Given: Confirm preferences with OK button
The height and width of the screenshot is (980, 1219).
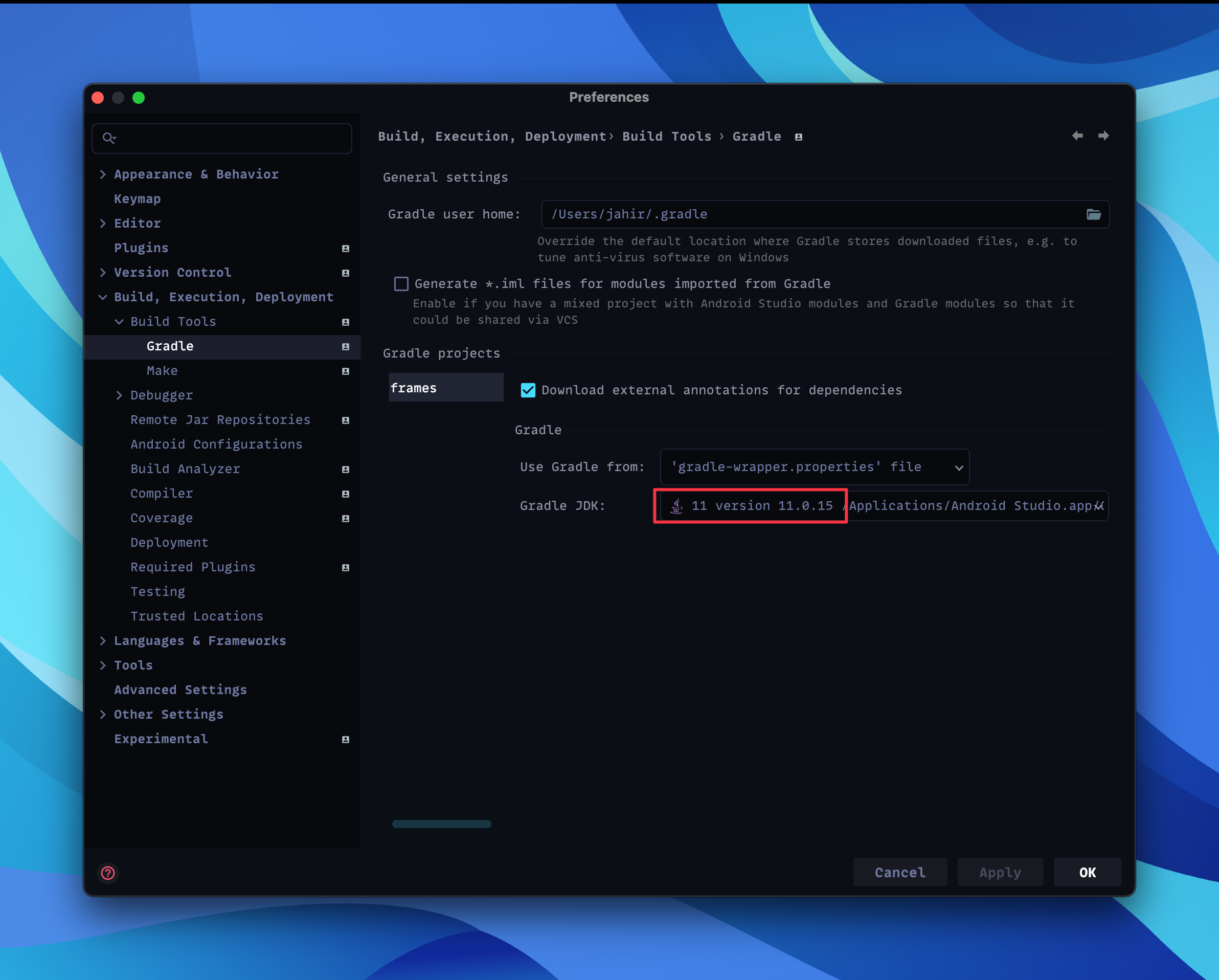Looking at the screenshot, I should pos(1087,872).
